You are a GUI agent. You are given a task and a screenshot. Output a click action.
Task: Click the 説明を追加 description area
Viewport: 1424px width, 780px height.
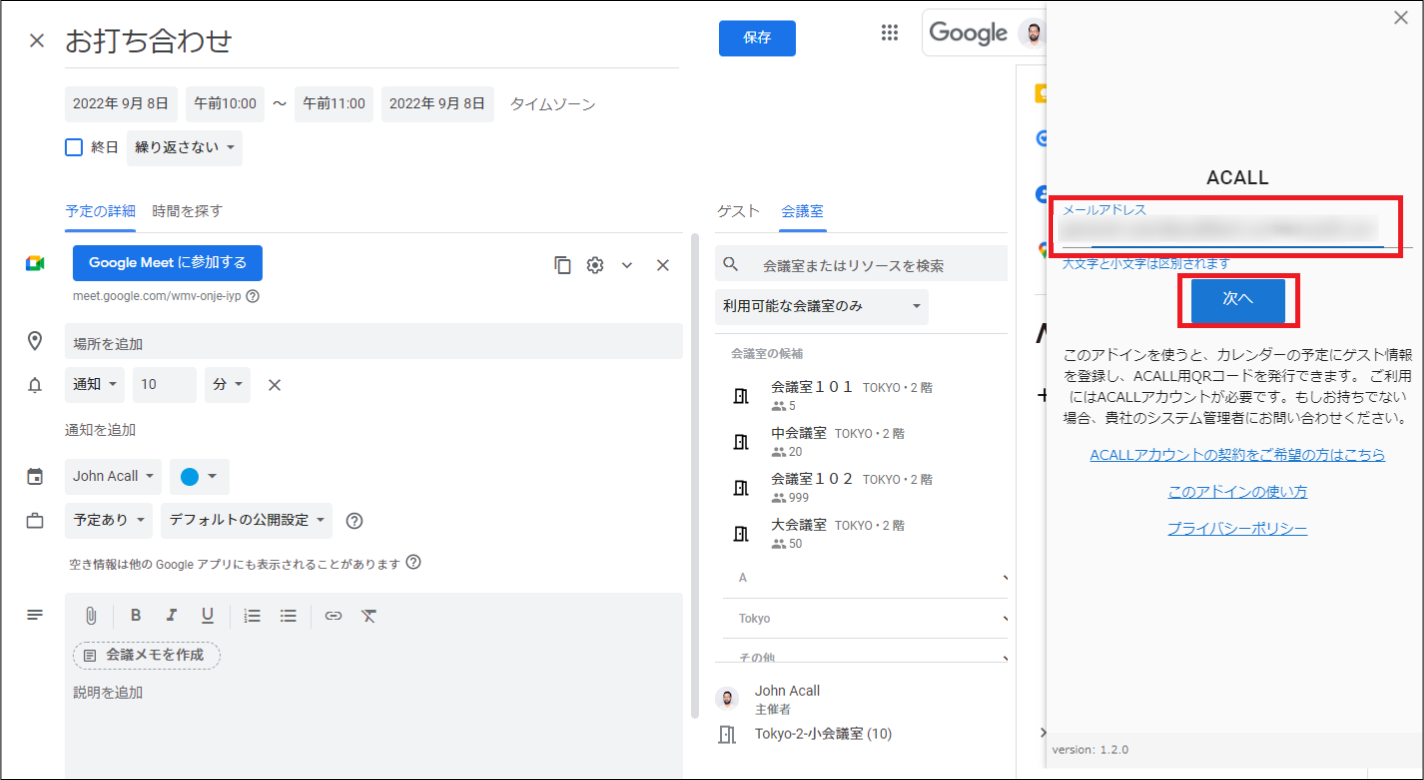(373, 726)
